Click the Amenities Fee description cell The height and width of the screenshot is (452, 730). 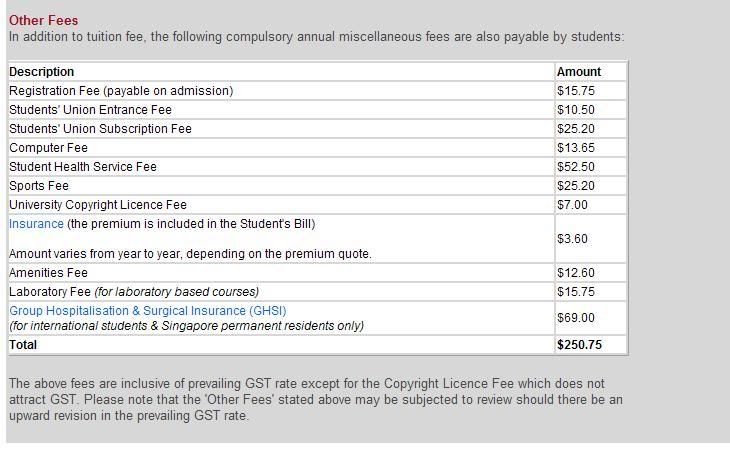[x=48, y=273]
